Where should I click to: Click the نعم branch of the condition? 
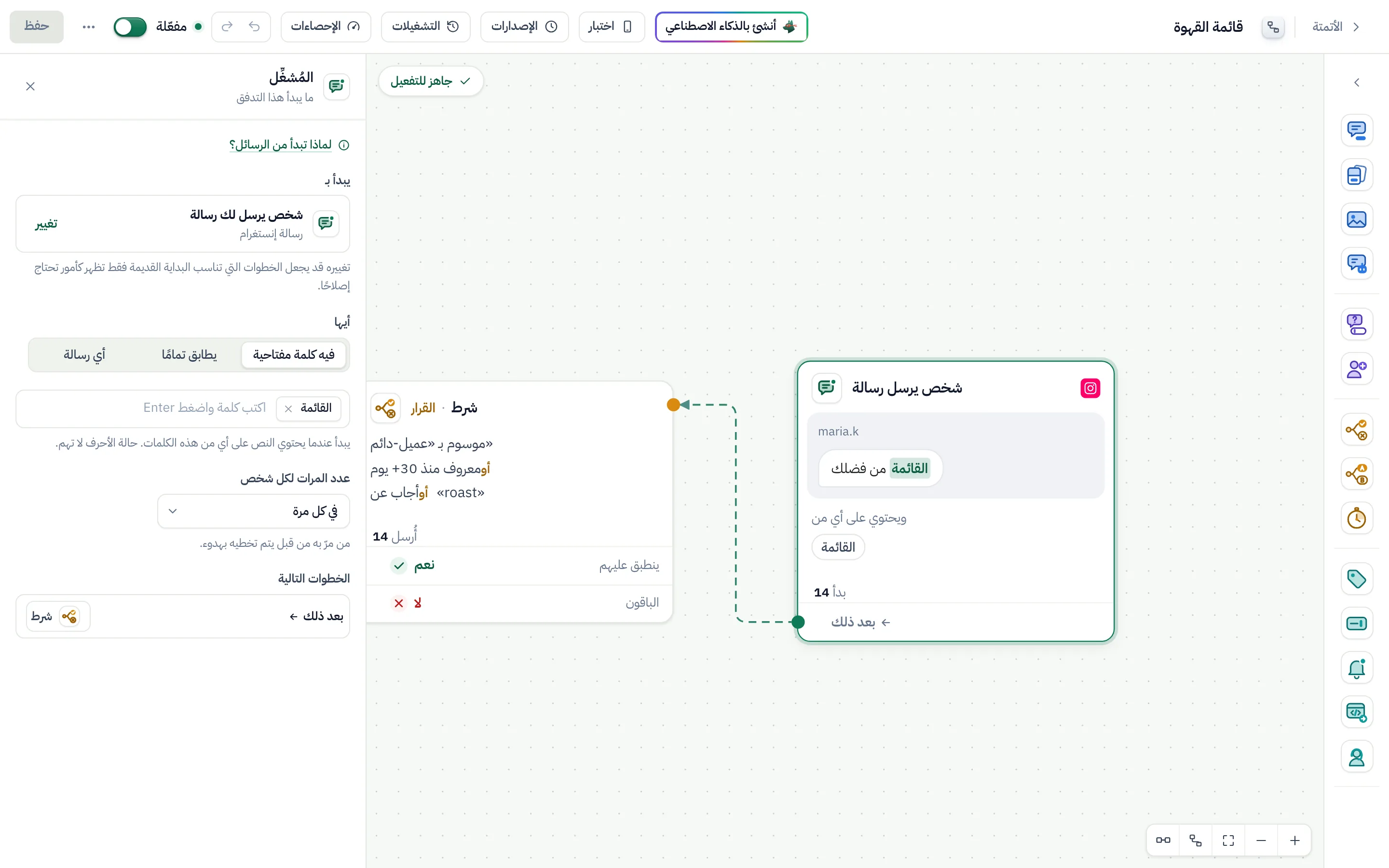click(519, 566)
